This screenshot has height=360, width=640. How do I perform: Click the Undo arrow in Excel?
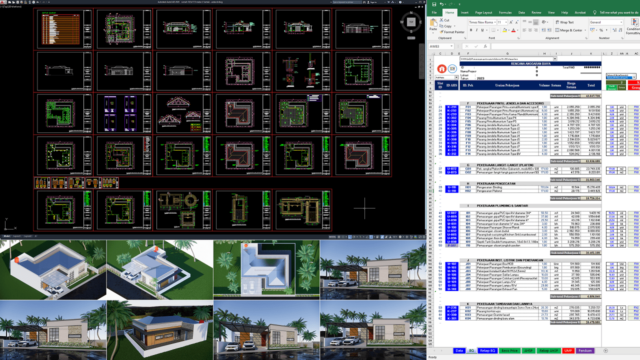(441, 4)
